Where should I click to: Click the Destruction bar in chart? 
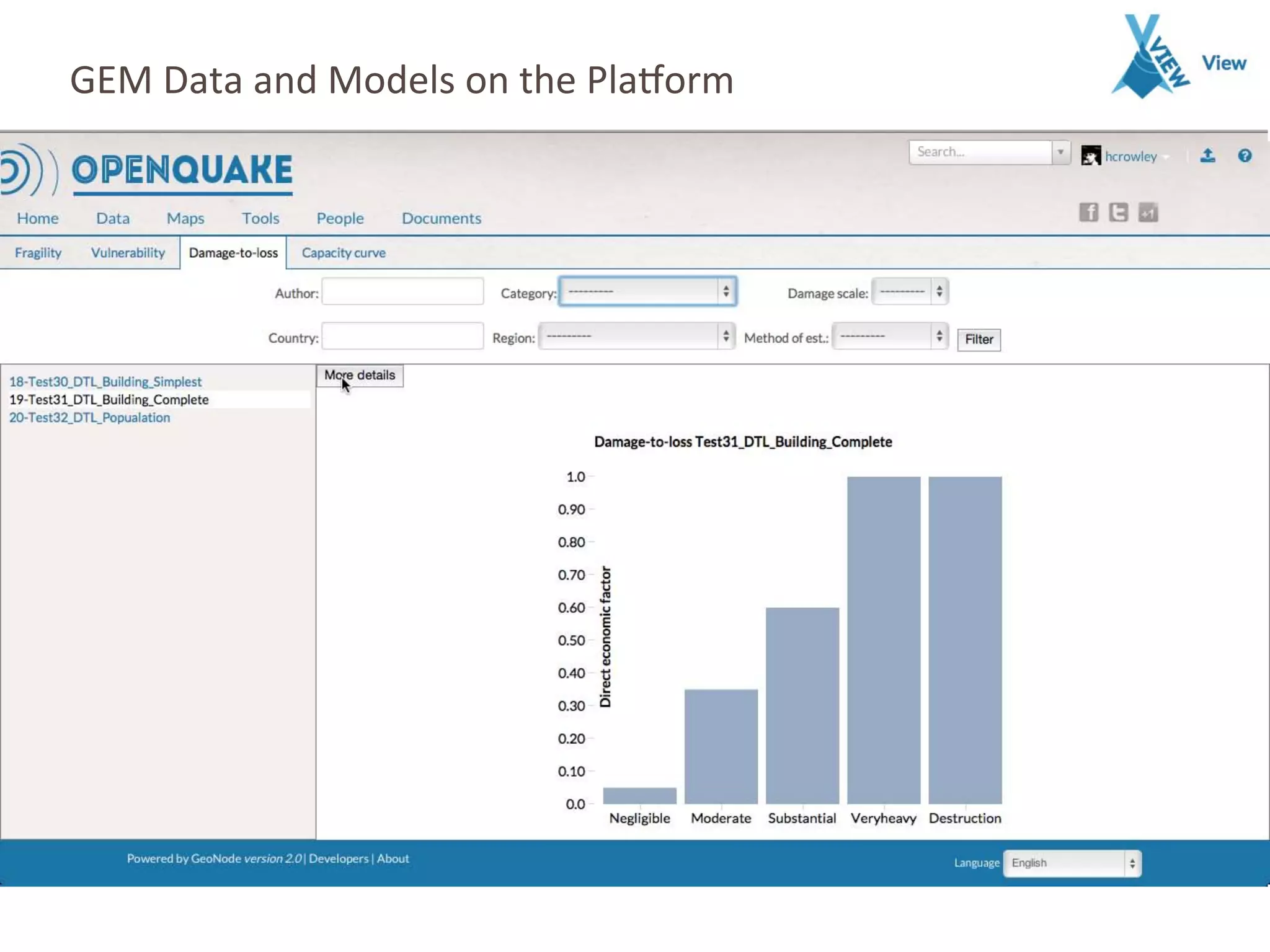point(965,640)
